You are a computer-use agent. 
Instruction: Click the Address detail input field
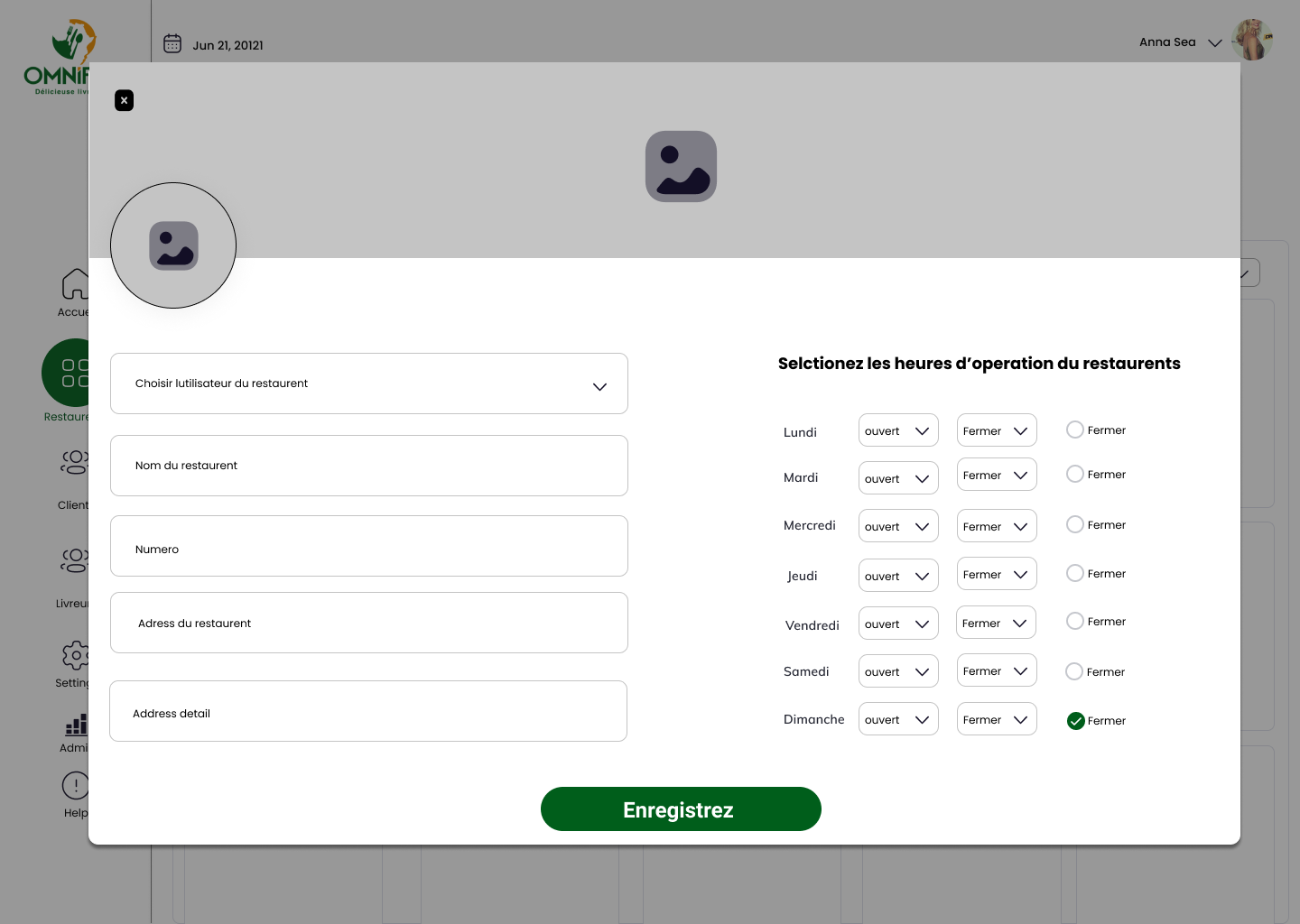(x=368, y=711)
